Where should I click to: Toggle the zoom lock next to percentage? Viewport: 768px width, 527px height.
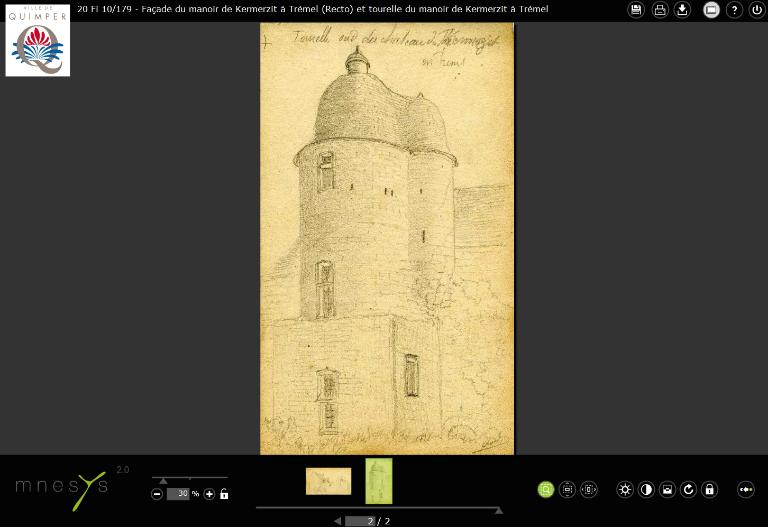[x=224, y=494]
